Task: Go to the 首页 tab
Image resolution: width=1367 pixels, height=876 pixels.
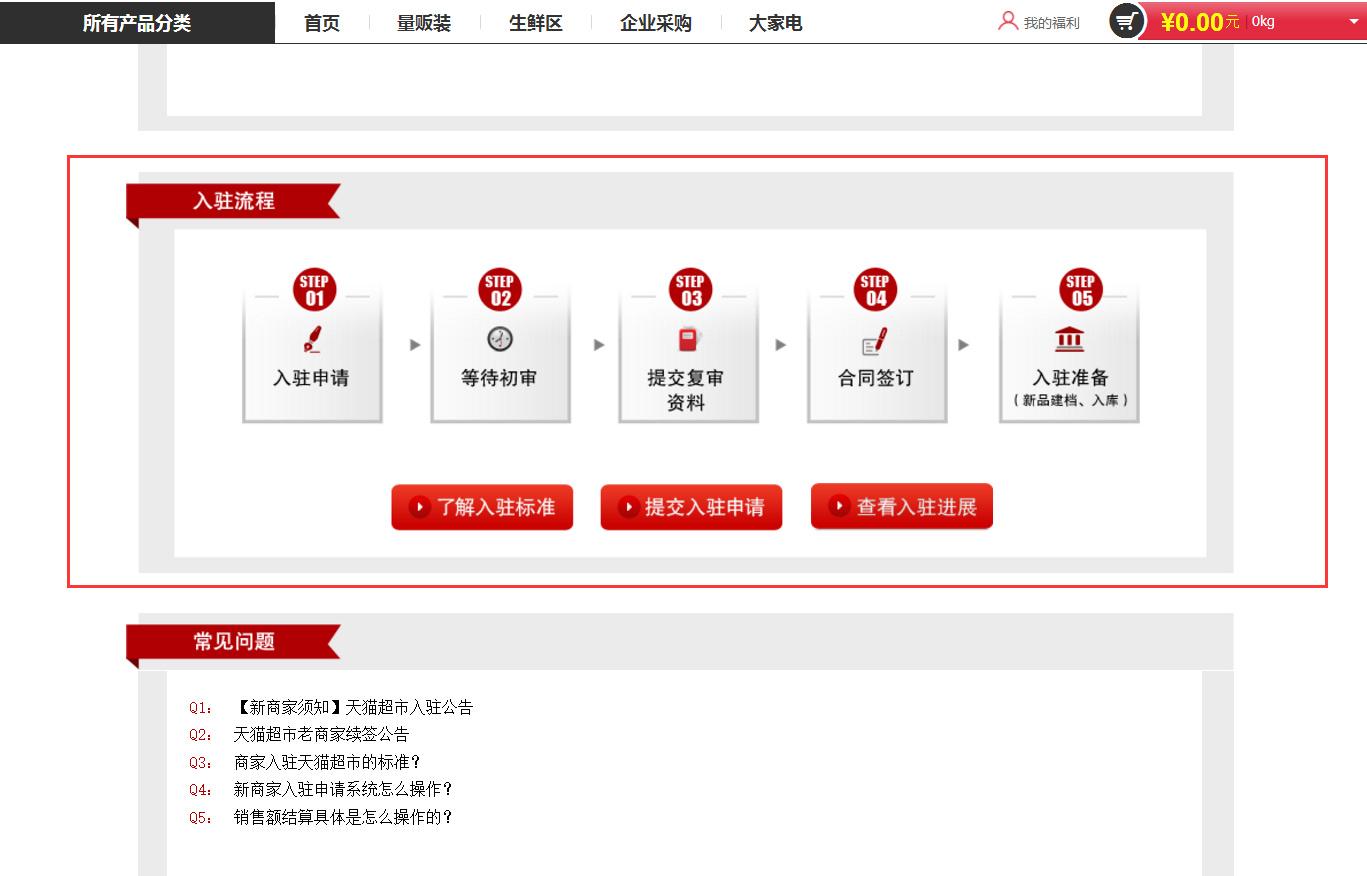Action: pyautogui.click(x=322, y=23)
